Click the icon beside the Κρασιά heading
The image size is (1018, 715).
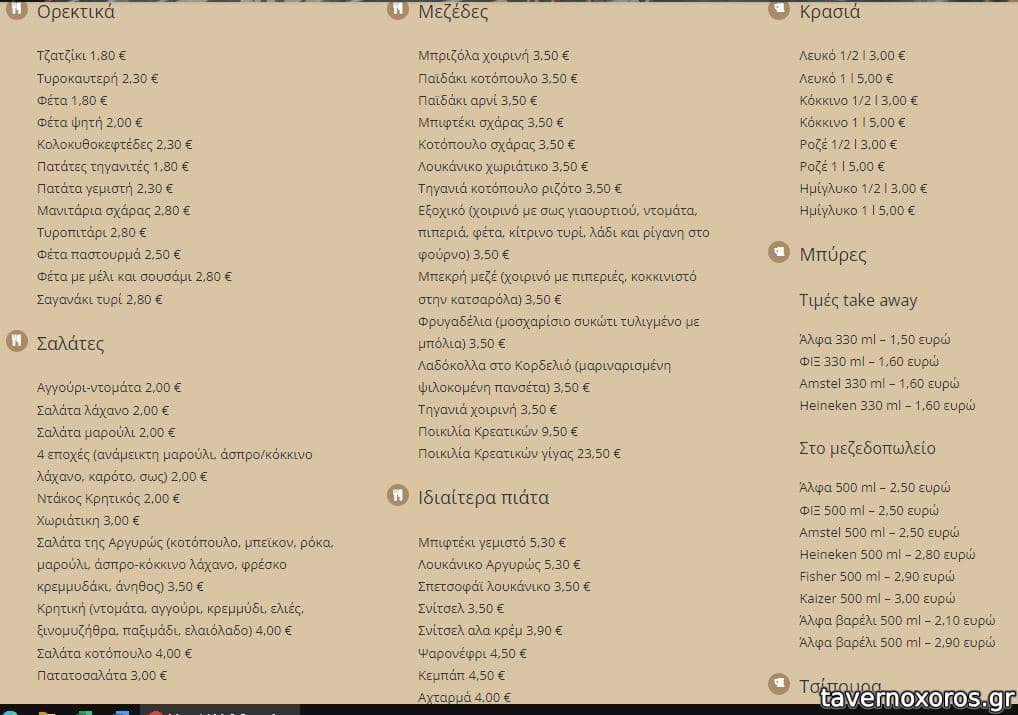tap(778, 9)
